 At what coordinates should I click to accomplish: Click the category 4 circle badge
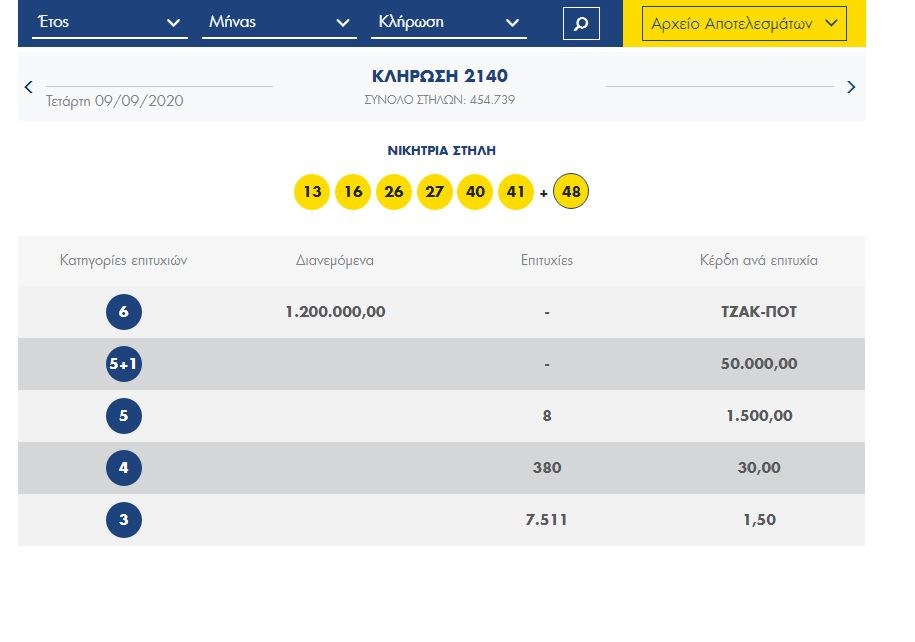[124, 468]
